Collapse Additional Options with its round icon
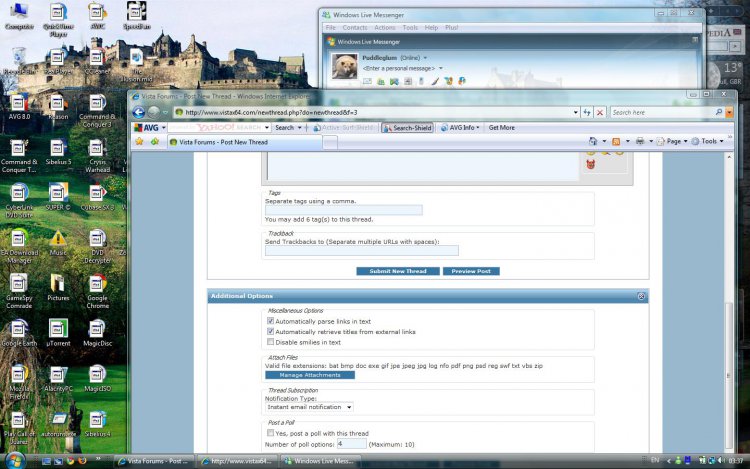This screenshot has height=469, width=750. click(641, 296)
